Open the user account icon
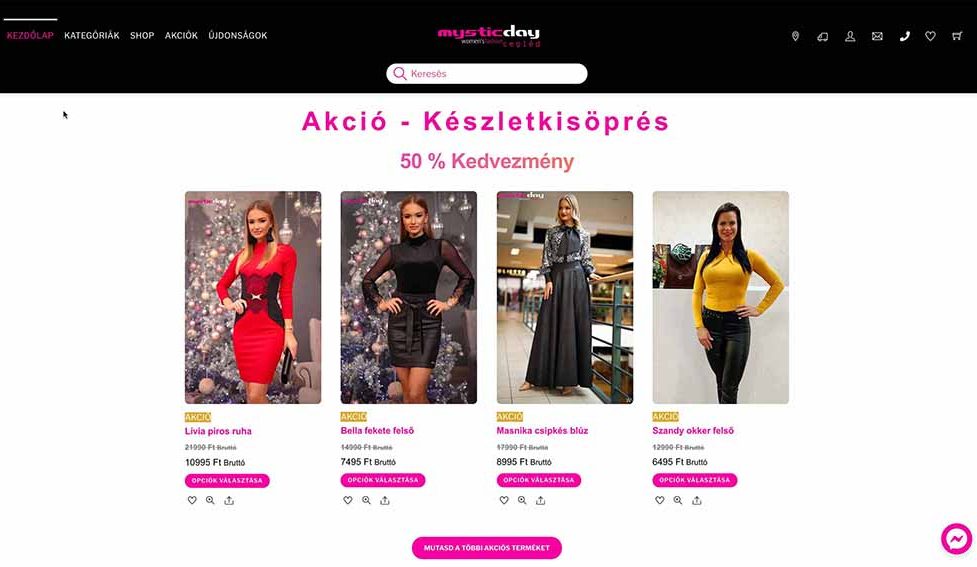The height and width of the screenshot is (567, 977). [850, 36]
